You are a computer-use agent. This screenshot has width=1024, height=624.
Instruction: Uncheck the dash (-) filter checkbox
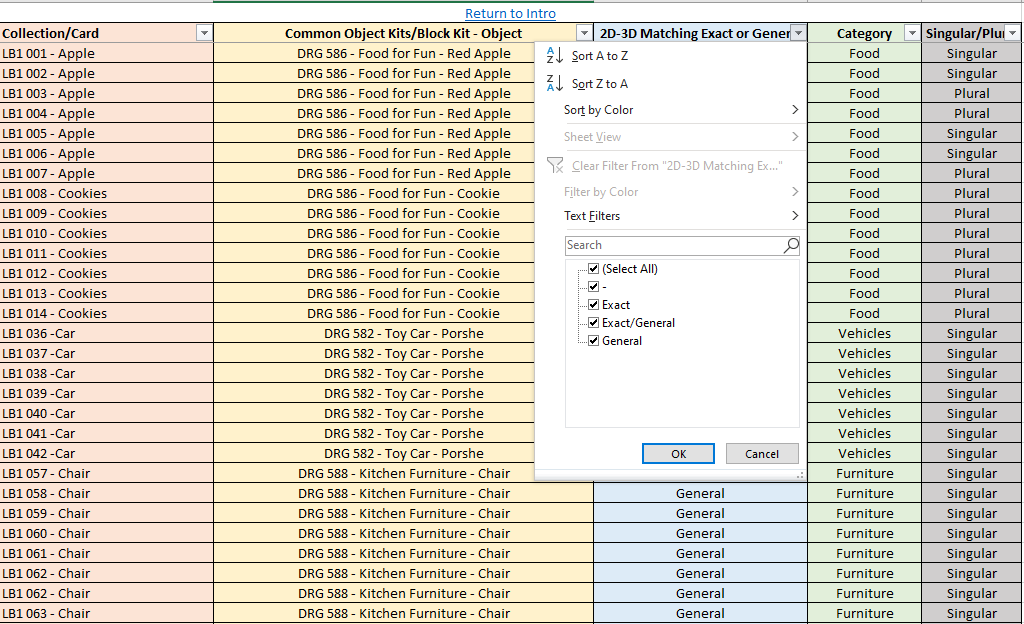594,287
